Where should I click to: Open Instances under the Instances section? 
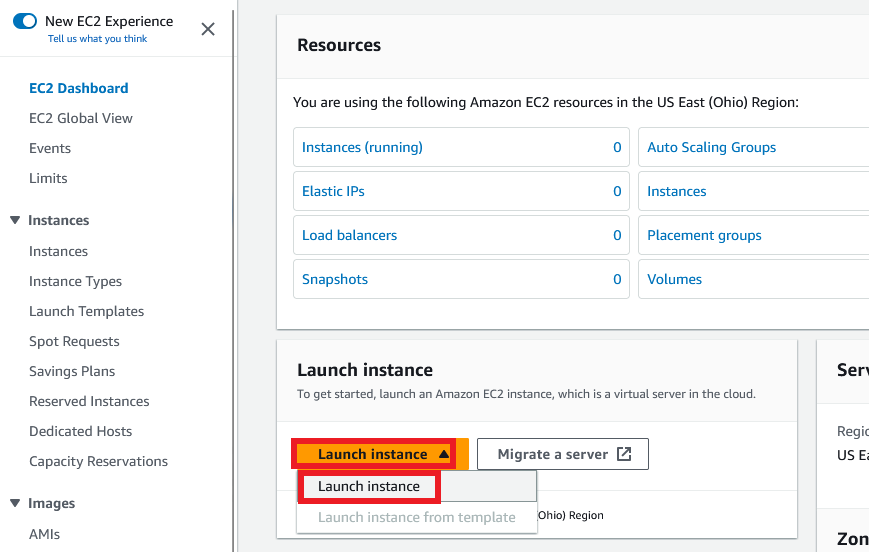58,251
